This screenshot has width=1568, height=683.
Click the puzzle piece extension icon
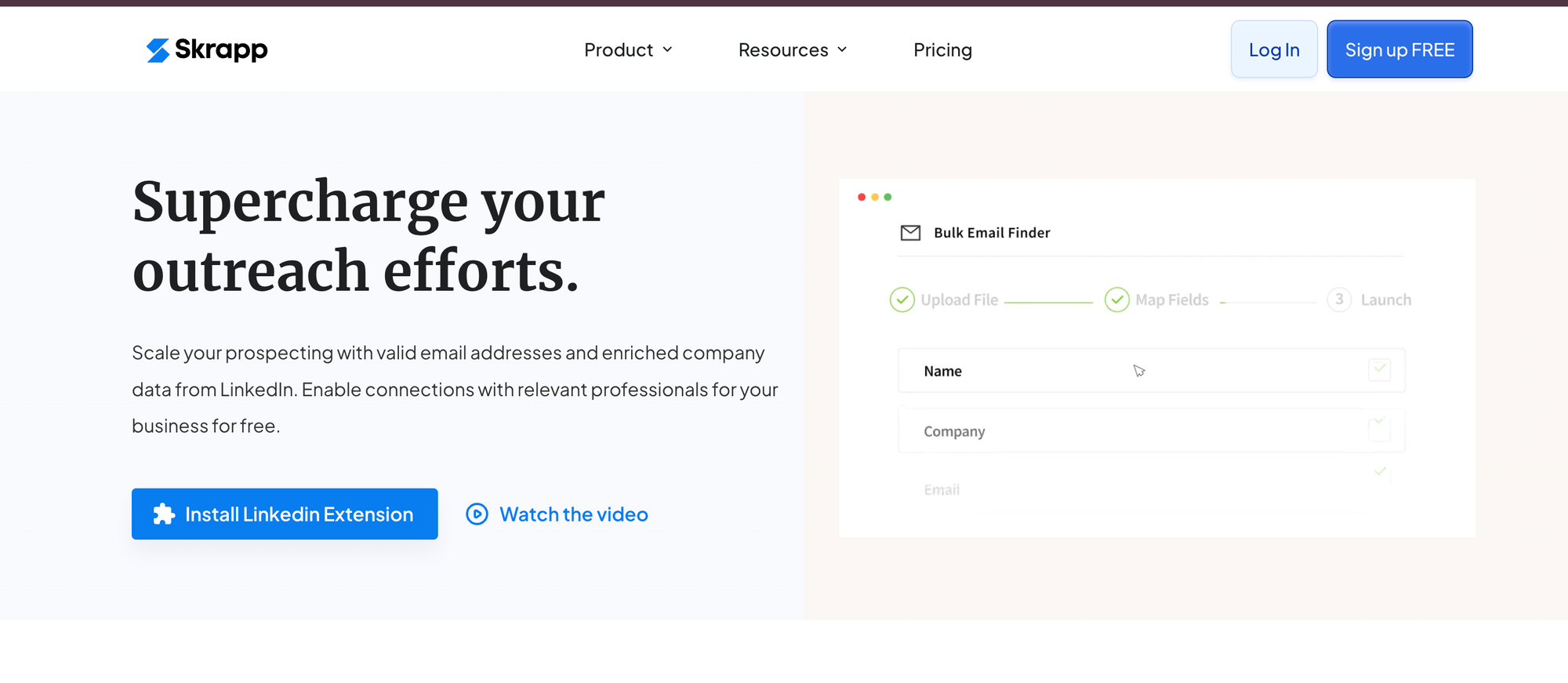pyautogui.click(x=164, y=514)
